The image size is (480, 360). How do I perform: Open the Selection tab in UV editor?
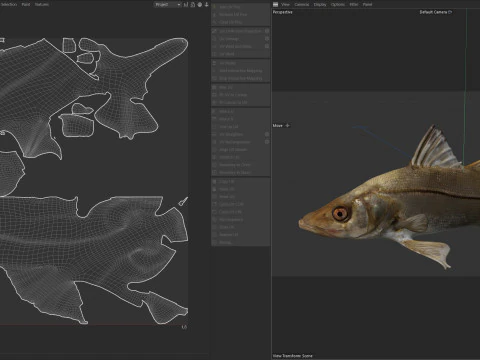9,4
